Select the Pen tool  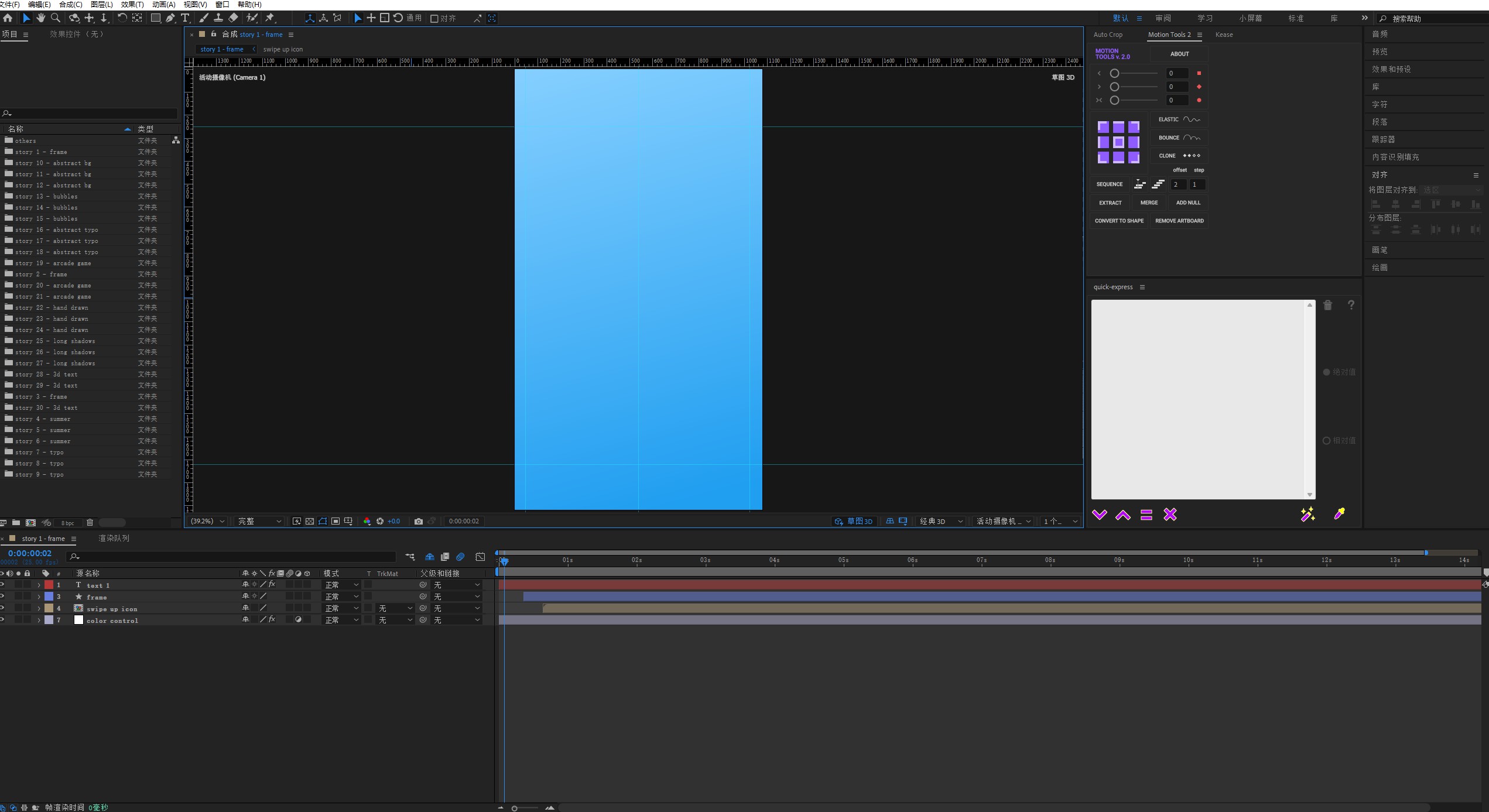170,18
